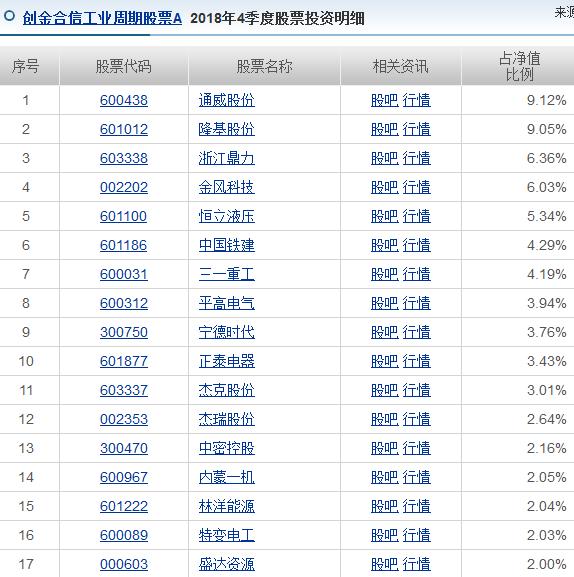Open the 中密控股 stock name link
Screen dimensions: 574x577
(x=227, y=448)
